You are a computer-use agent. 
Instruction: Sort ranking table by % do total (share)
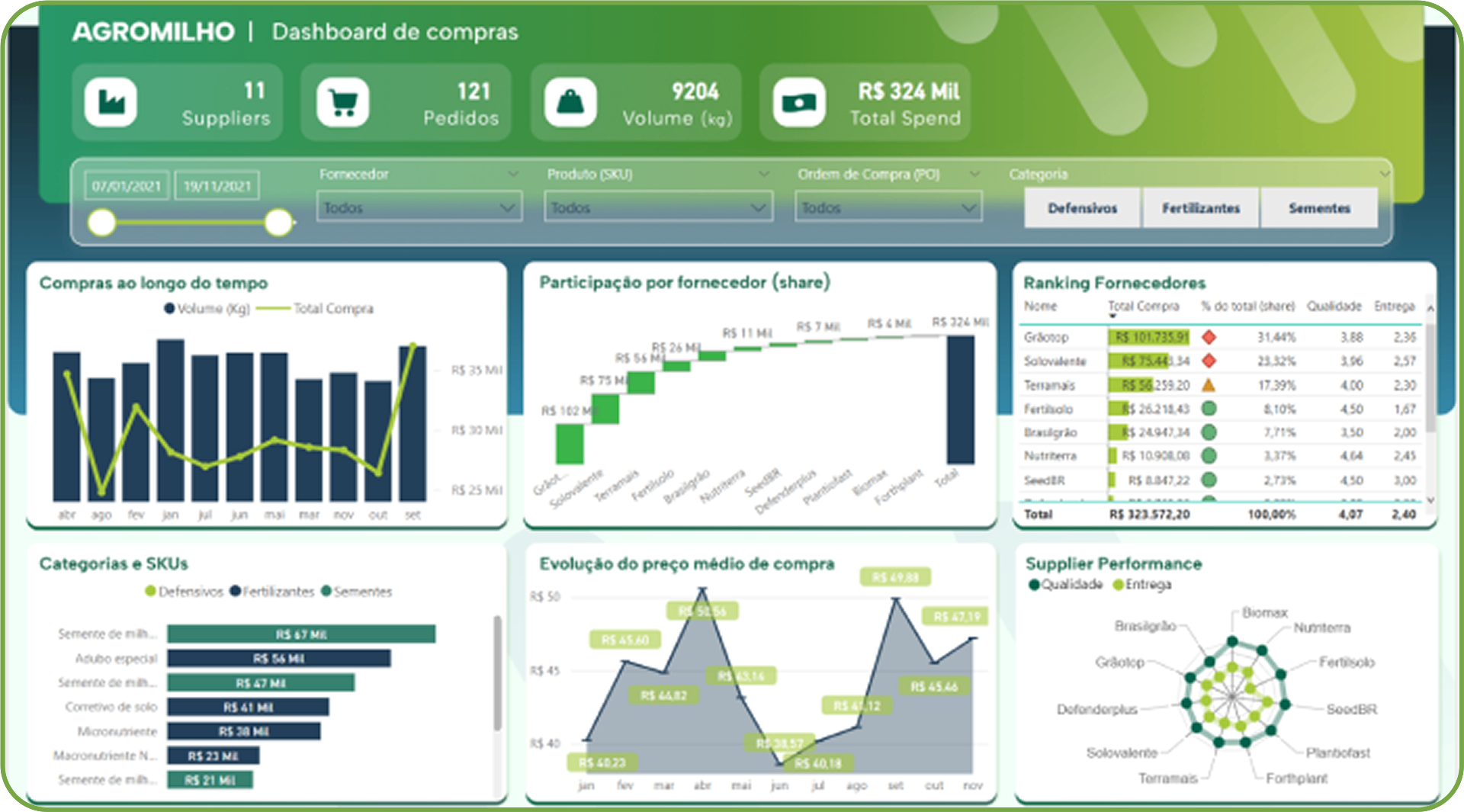pos(1248,307)
